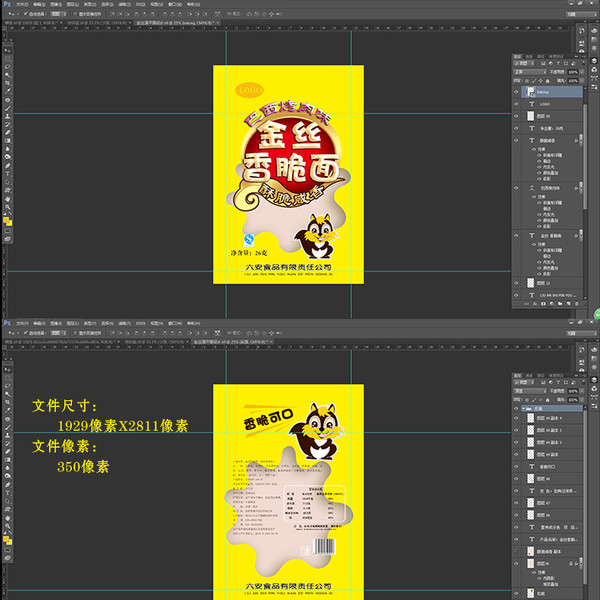The image size is (600, 600).
Task: Open opacity slider arrow in upper Layers panel
Action: [582, 72]
